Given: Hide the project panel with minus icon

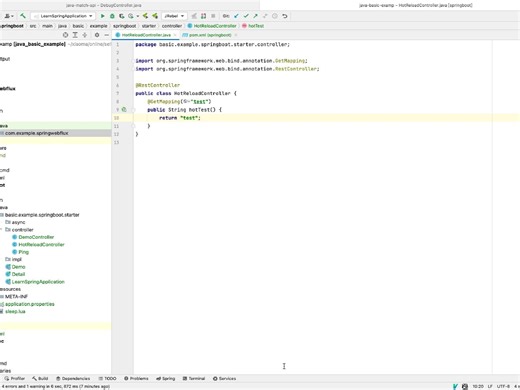Looking at the screenshot, I should tap(107, 35).
